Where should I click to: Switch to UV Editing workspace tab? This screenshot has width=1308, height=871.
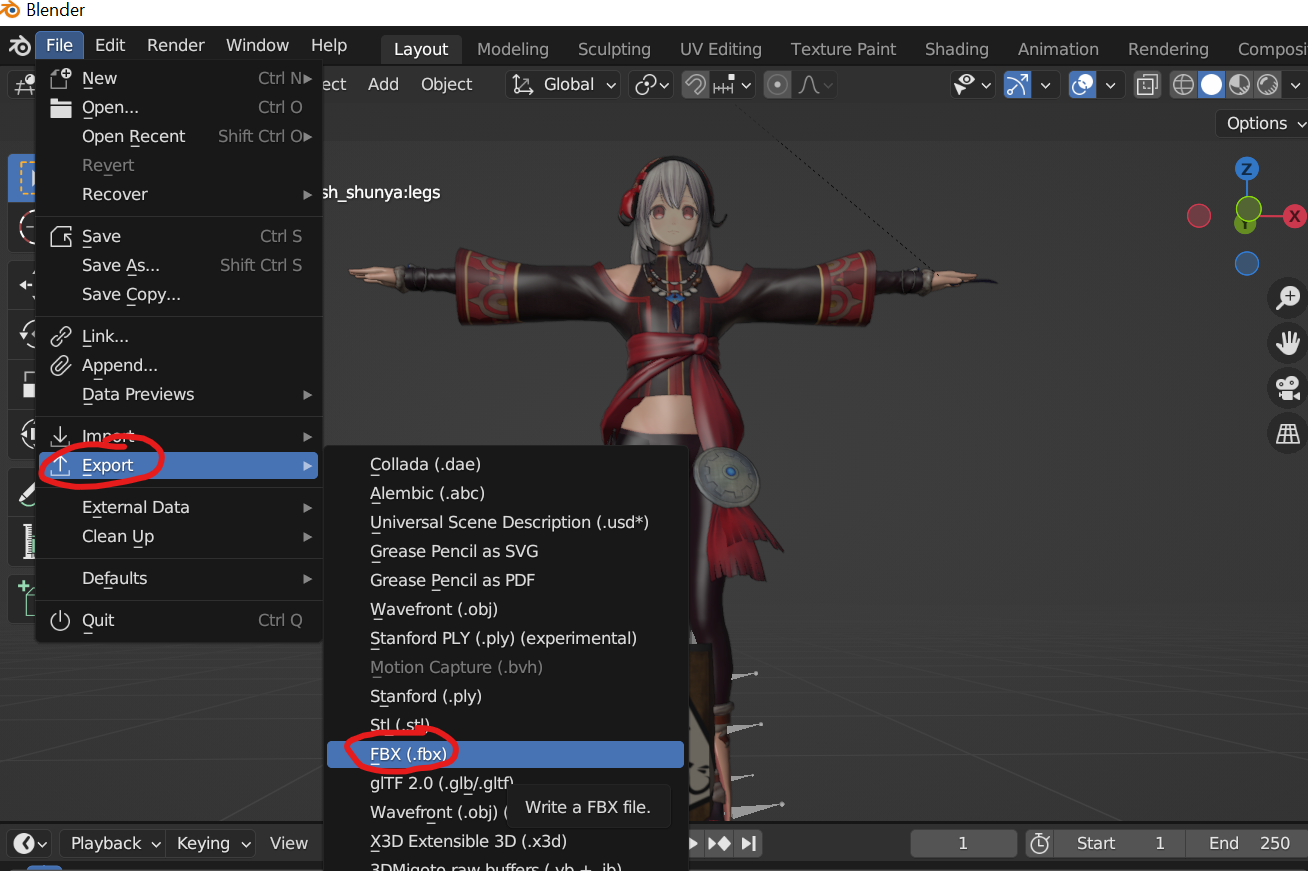point(720,49)
